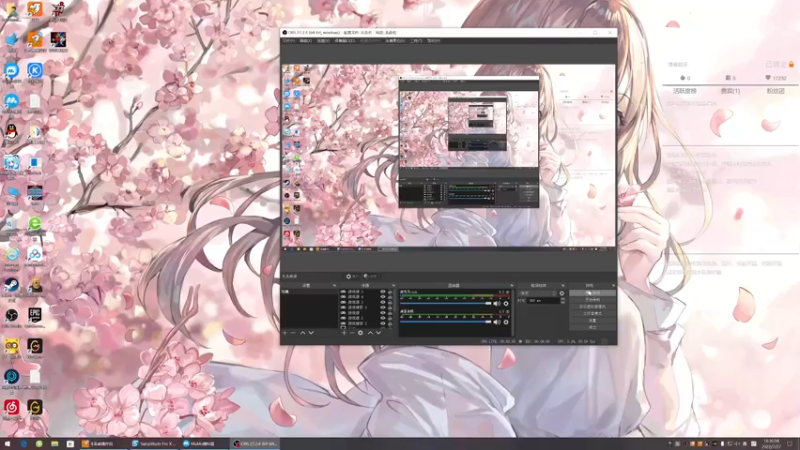Open gear settings for first mixer track
Viewport: 800px width, 450px height.
pyautogui.click(x=506, y=304)
